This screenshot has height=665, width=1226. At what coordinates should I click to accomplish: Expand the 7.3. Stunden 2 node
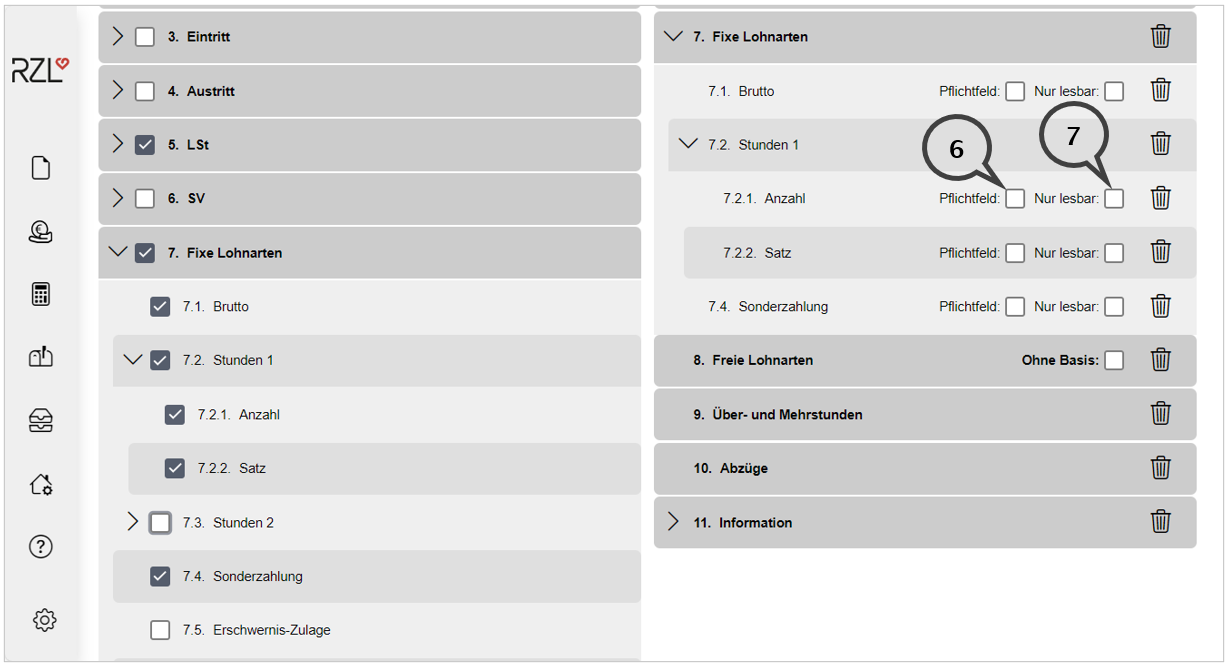[x=133, y=522]
